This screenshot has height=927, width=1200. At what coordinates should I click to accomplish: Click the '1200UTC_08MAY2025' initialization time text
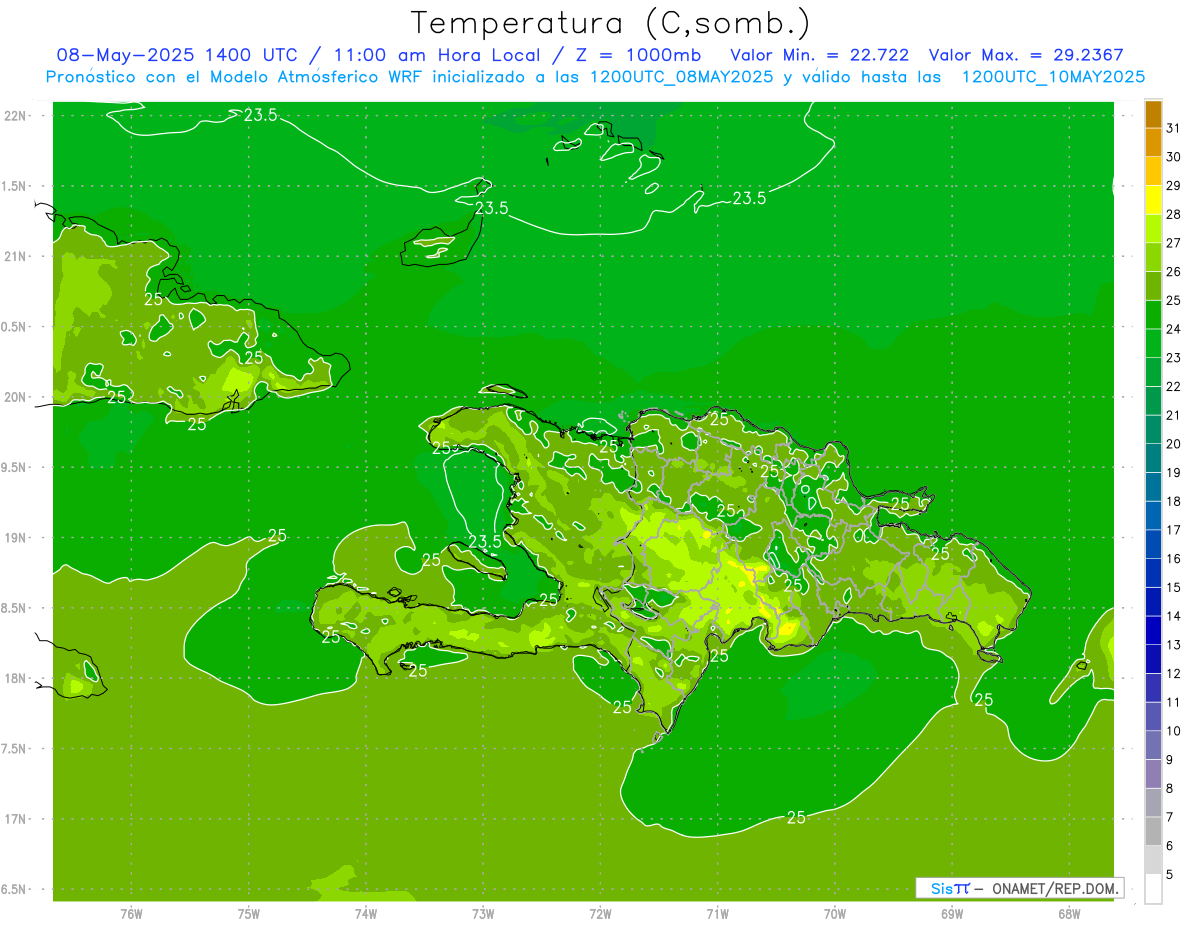pyautogui.click(x=681, y=77)
